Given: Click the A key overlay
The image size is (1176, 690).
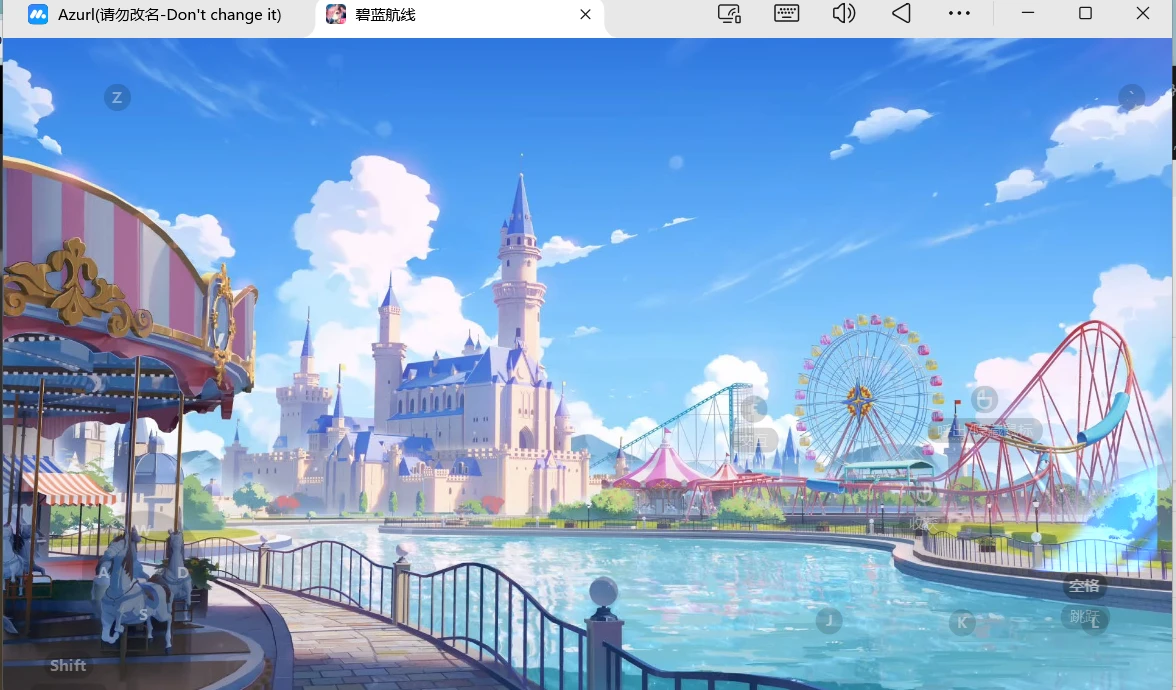Looking at the screenshot, I should (x=104, y=572).
